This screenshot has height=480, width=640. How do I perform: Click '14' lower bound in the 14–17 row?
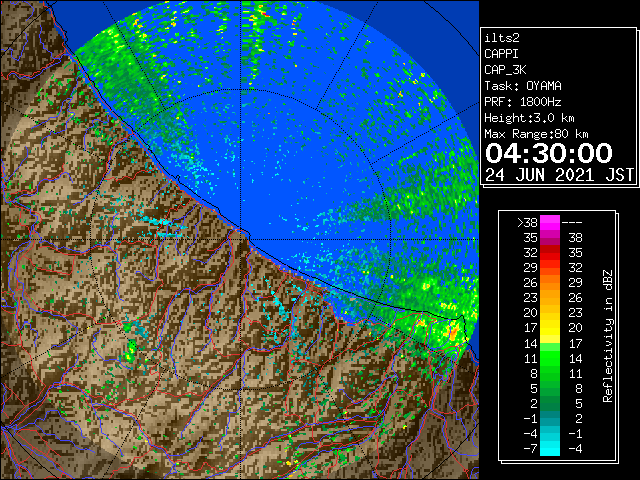pyautogui.click(x=531, y=344)
